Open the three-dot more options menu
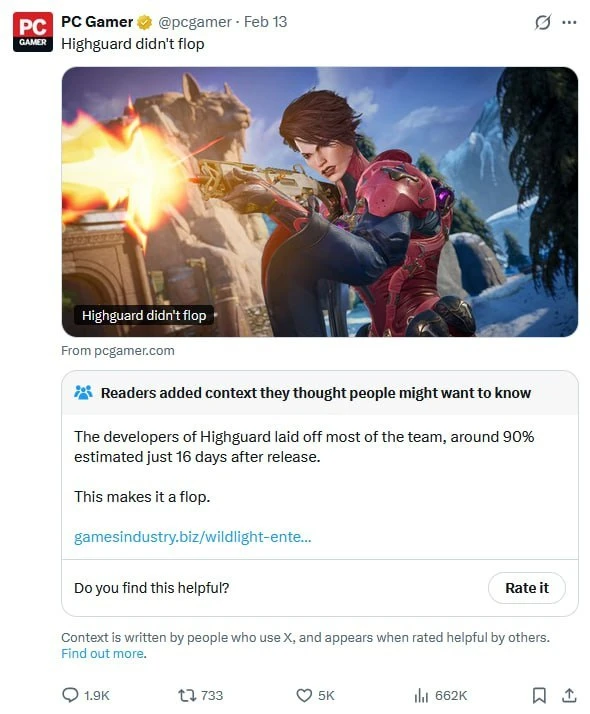Viewport: 590px width, 714px height. click(569, 22)
